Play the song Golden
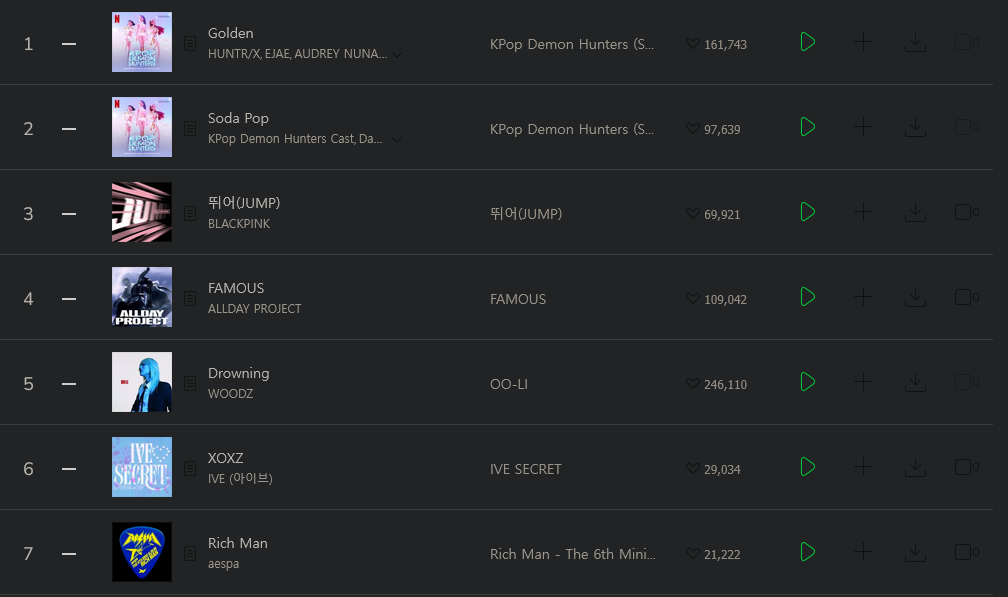Viewport: 1008px width, 597px height. tap(807, 42)
